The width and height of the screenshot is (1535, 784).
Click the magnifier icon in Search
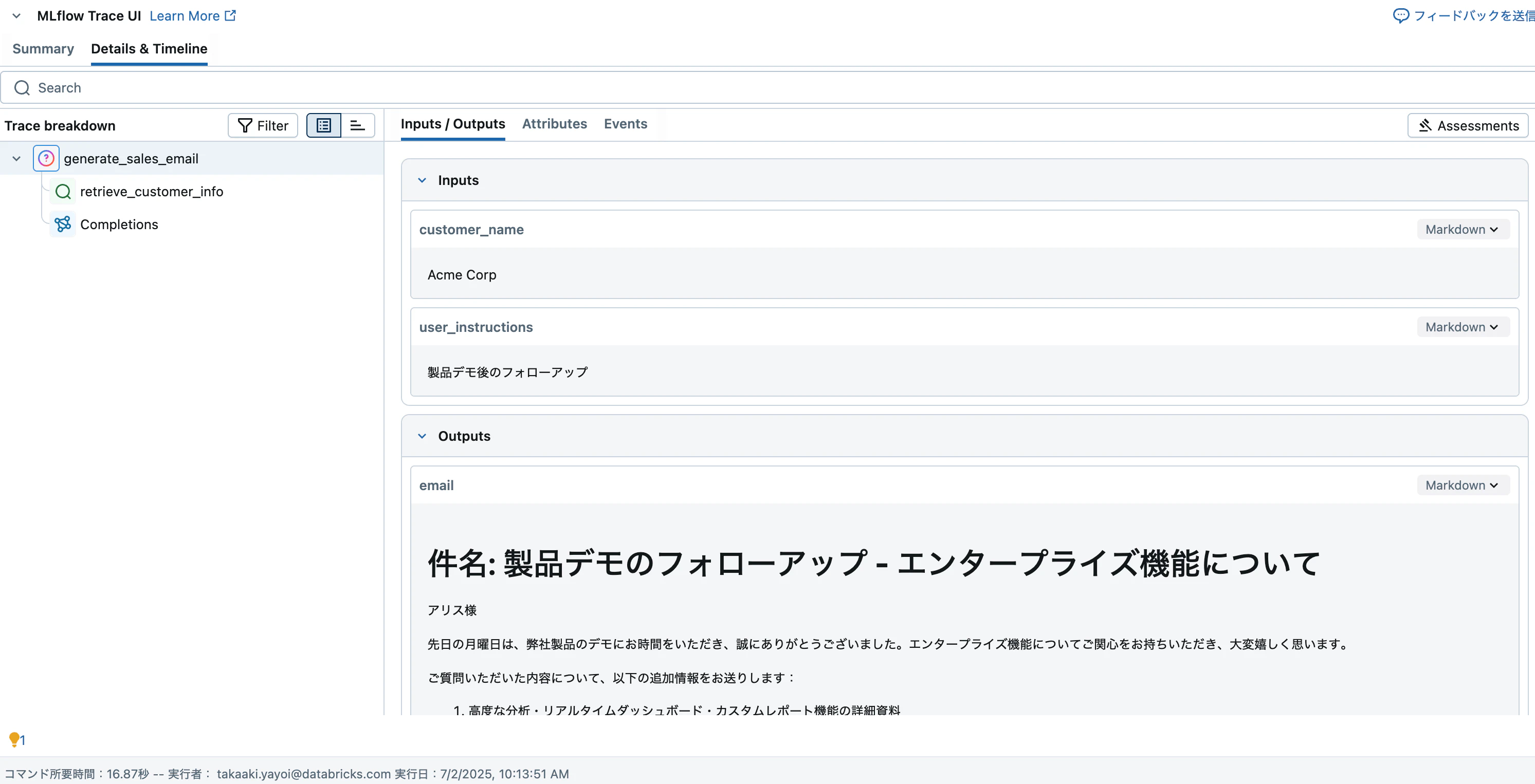[x=22, y=88]
